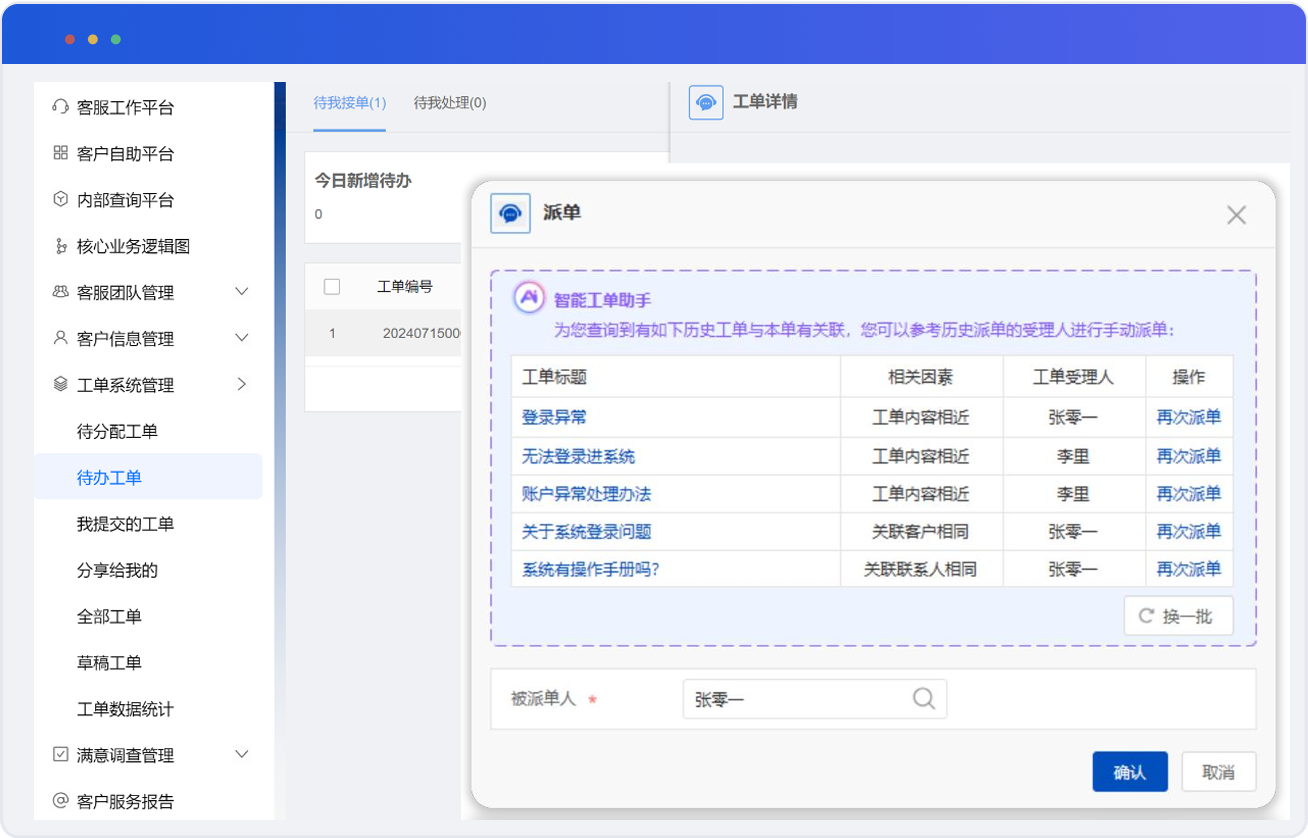The image size is (1308, 838).
Task: Click the green macOS window dot
Action: click(116, 39)
